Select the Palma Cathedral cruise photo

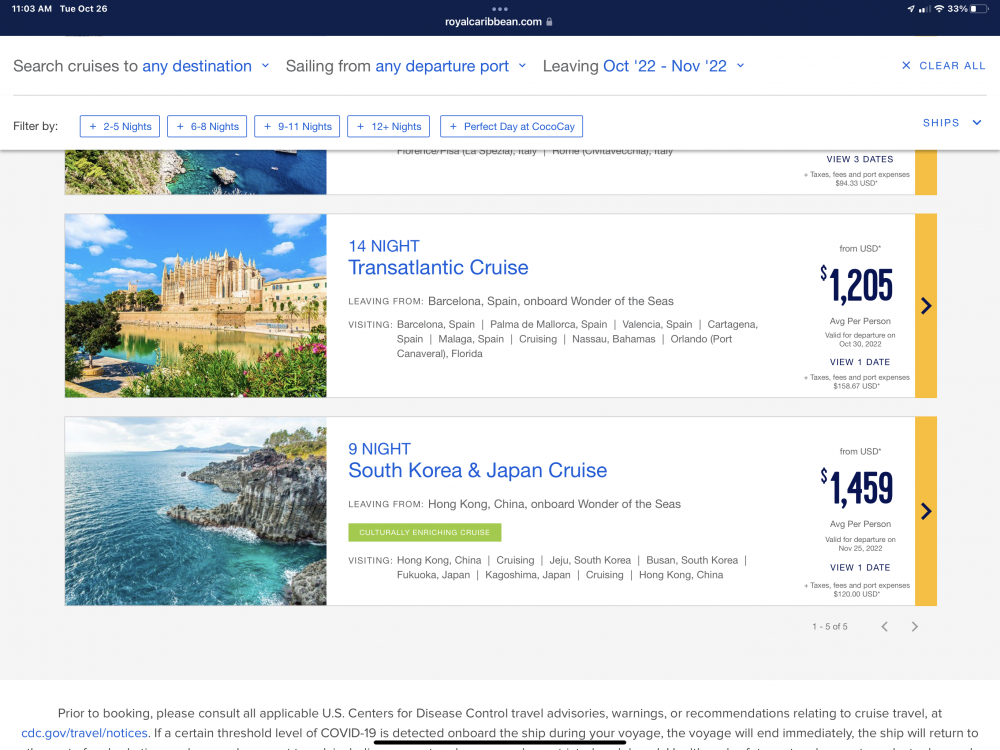point(196,306)
